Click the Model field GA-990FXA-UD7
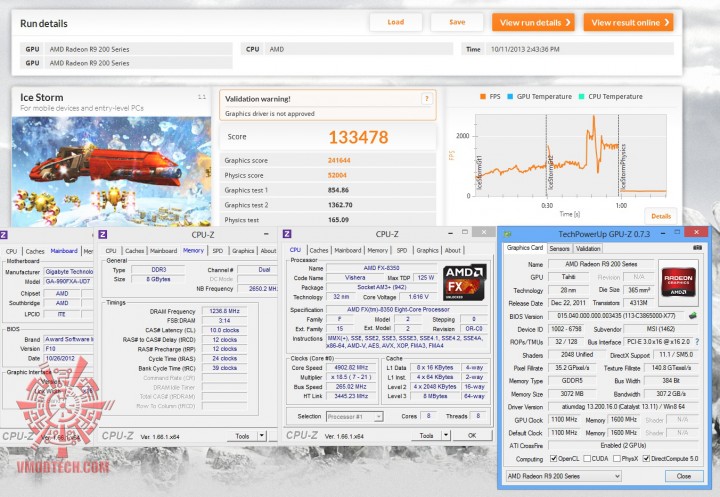The width and height of the screenshot is (720, 497). (68, 281)
